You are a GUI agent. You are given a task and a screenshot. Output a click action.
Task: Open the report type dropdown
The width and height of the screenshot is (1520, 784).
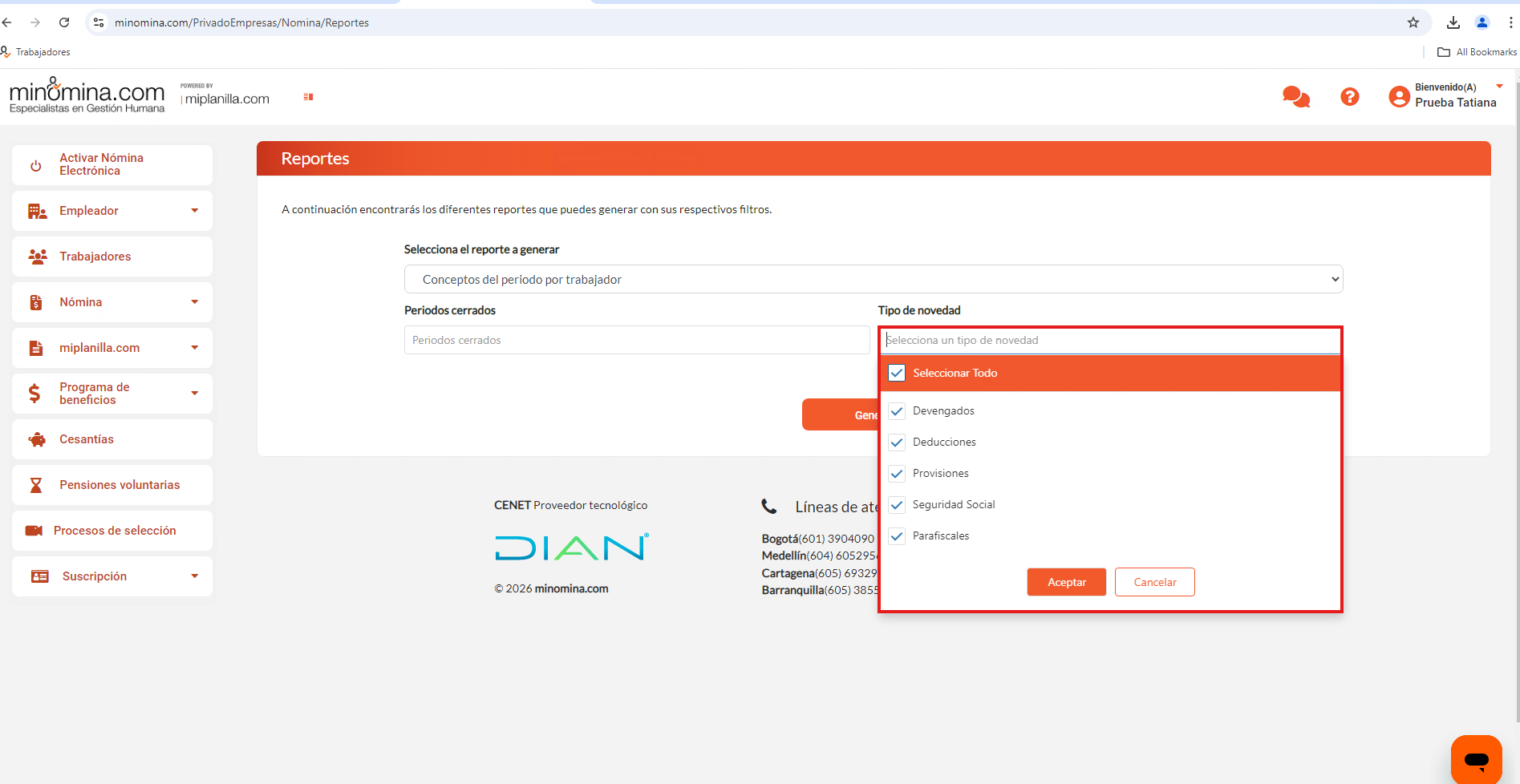tap(873, 279)
